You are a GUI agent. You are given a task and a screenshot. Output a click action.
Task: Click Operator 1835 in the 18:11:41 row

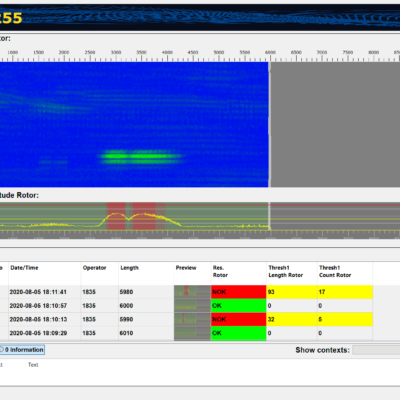89,292
